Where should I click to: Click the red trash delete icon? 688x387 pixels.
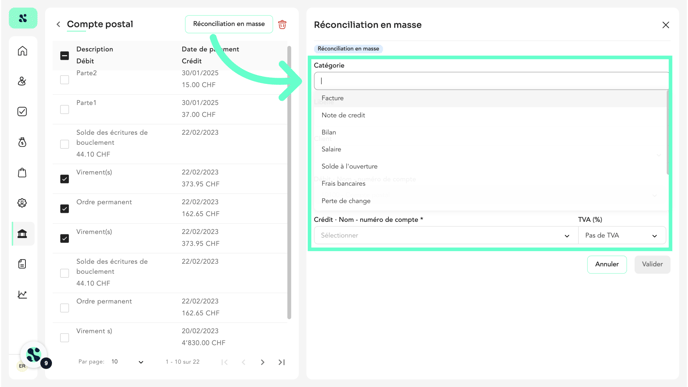[283, 25]
